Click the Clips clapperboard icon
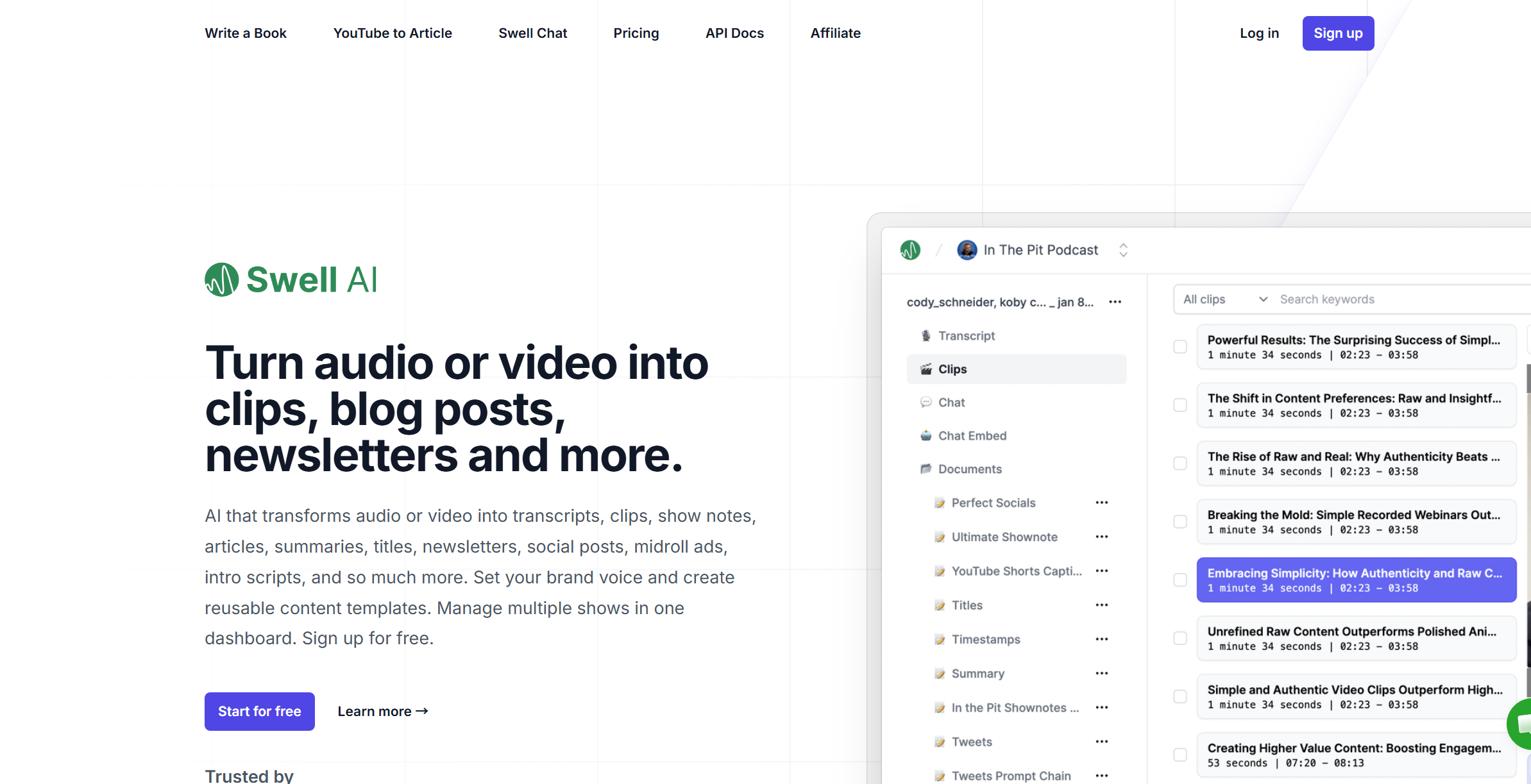Viewport: 1531px width, 784px height. point(926,369)
